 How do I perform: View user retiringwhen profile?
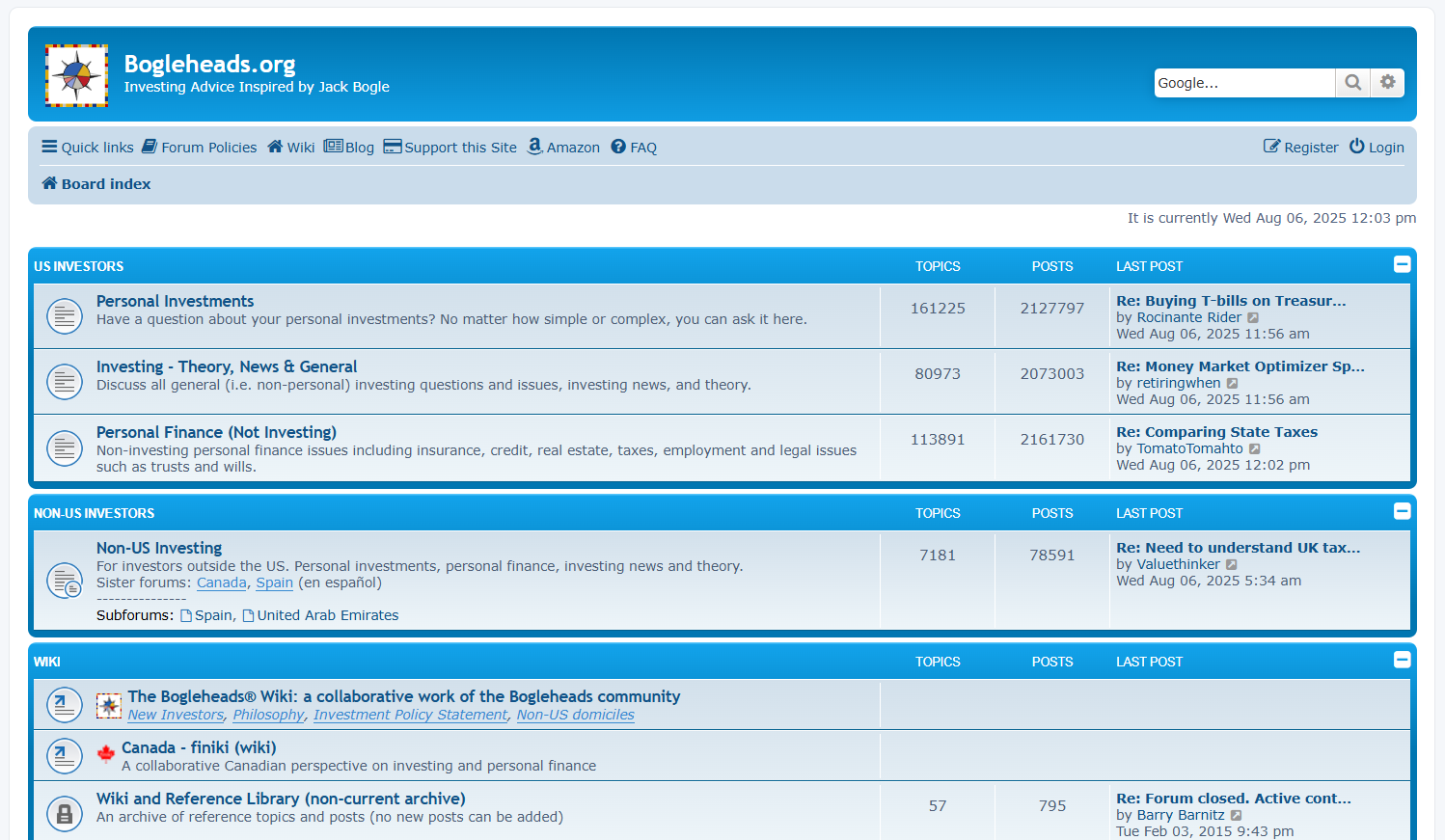[1179, 383]
